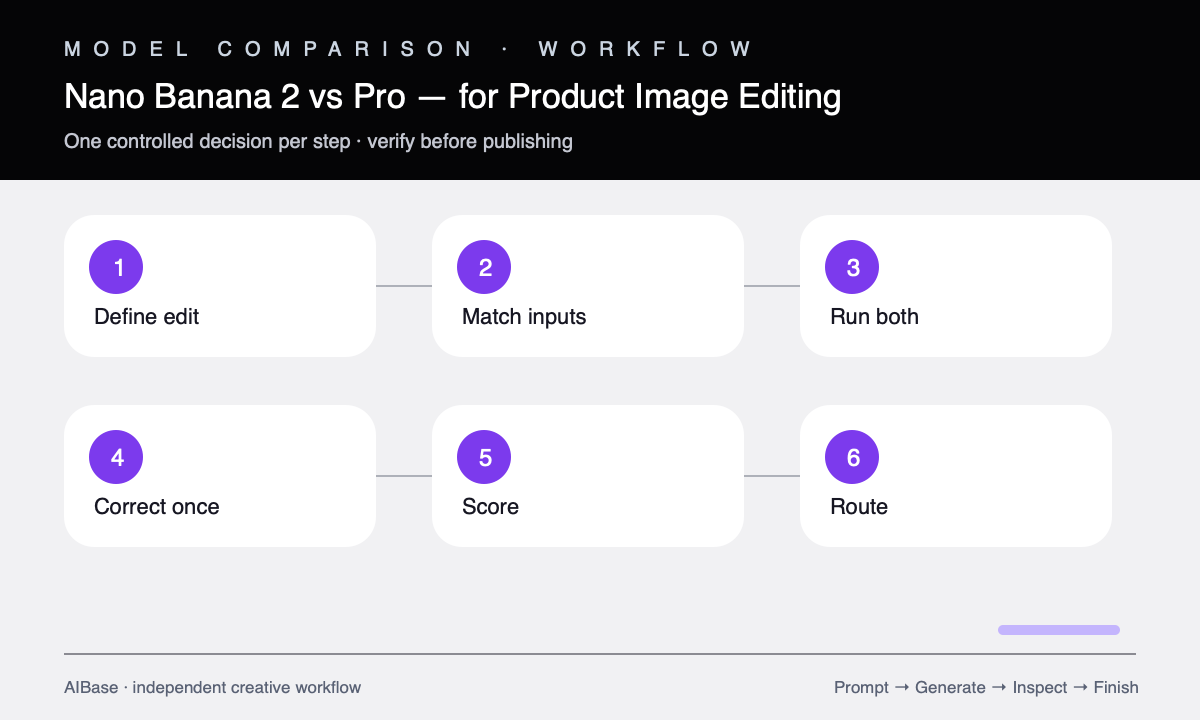
Task: Select the 'Score' label
Action: [x=490, y=507]
